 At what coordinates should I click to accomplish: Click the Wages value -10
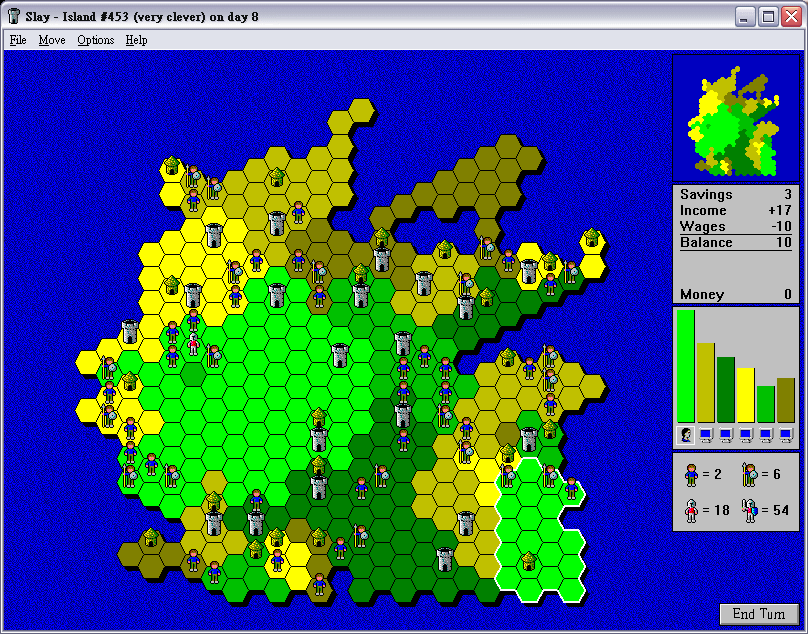click(781, 226)
